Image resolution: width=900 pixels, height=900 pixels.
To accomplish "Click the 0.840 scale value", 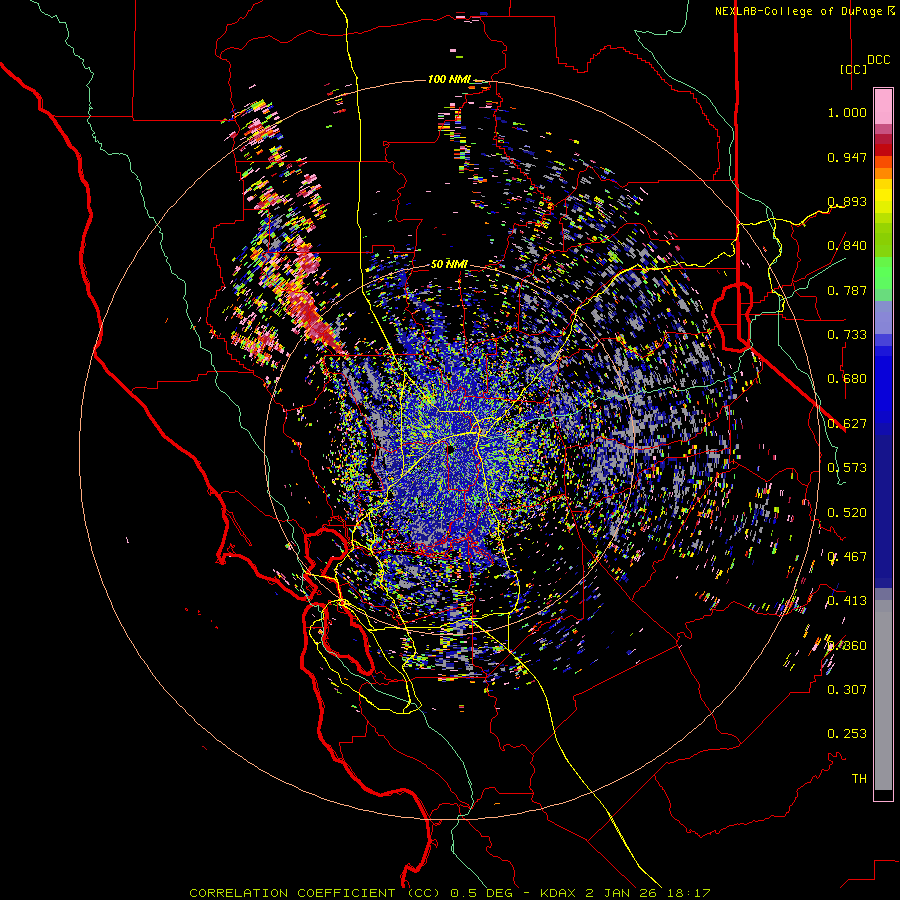I will tap(847, 246).
